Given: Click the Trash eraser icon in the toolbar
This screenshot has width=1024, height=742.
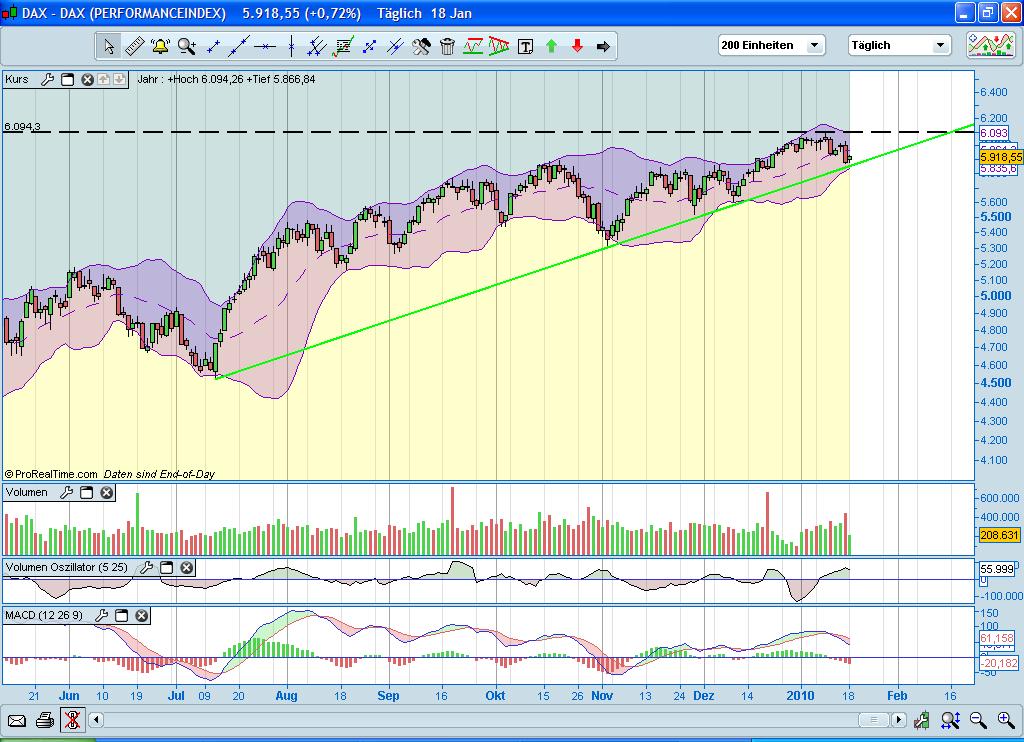Looking at the screenshot, I should [x=447, y=45].
